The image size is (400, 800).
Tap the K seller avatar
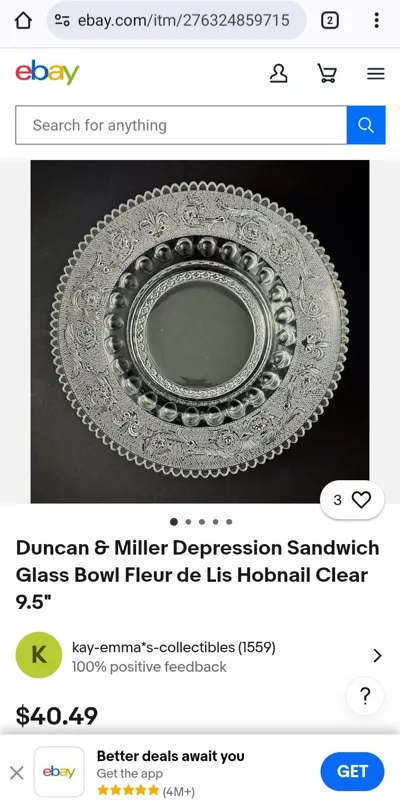(x=39, y=655)
